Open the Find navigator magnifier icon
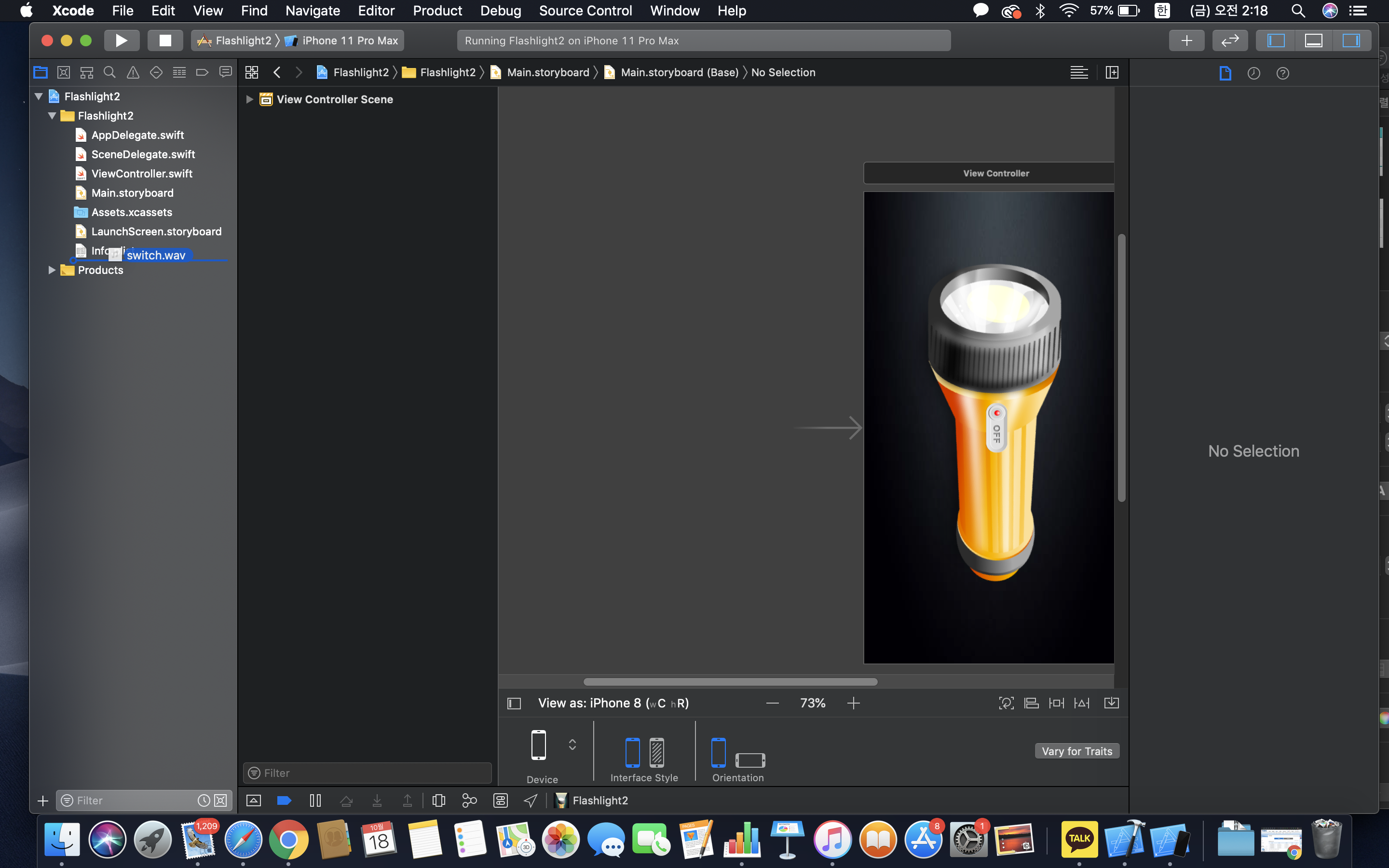The height and width of the screenshot is (868, 1389). (109, 72)
